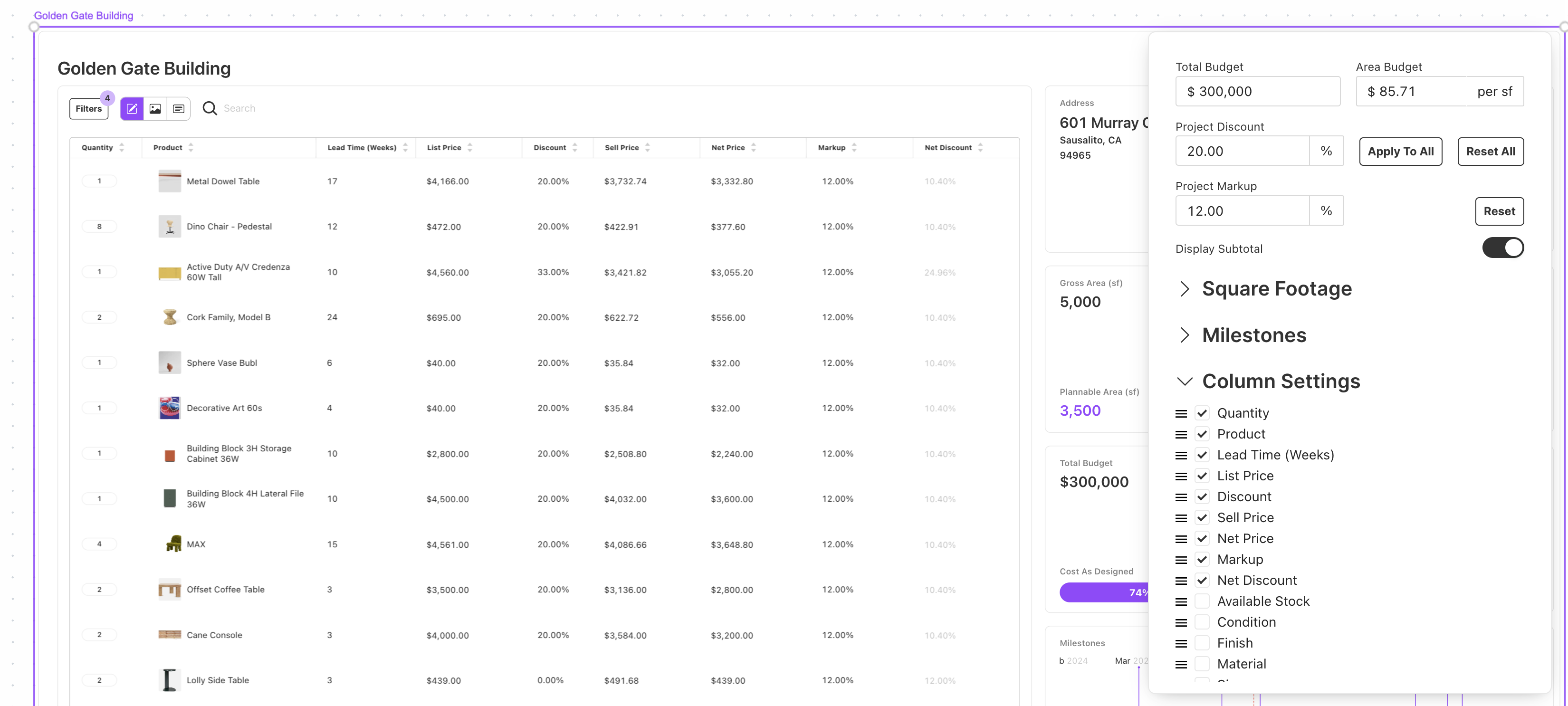Image resolution: width=1568 pixels, height=706 pixels.
Task: Uncheck the Markup column checkbox
Action: tap(1202, 559)
